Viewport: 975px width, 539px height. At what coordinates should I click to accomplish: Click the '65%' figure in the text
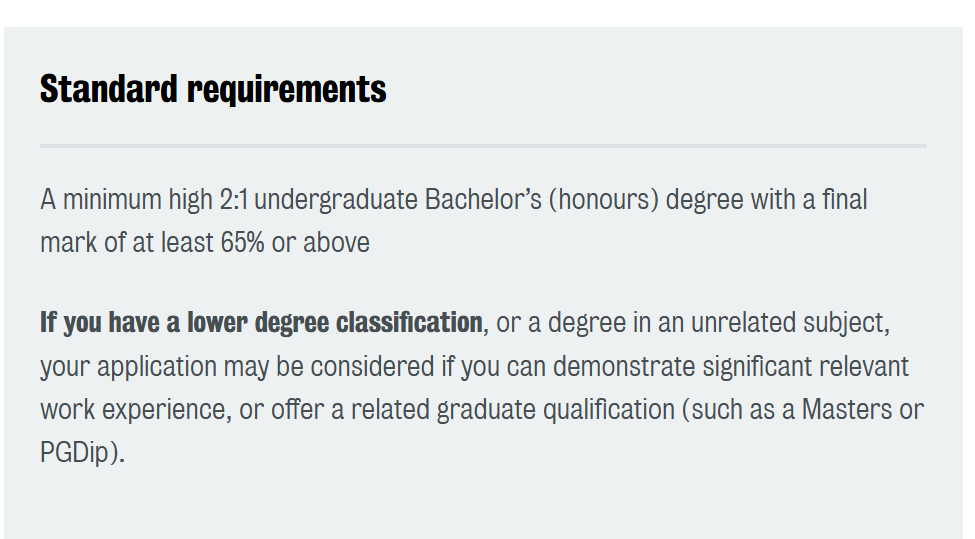[x=243, y=242]
